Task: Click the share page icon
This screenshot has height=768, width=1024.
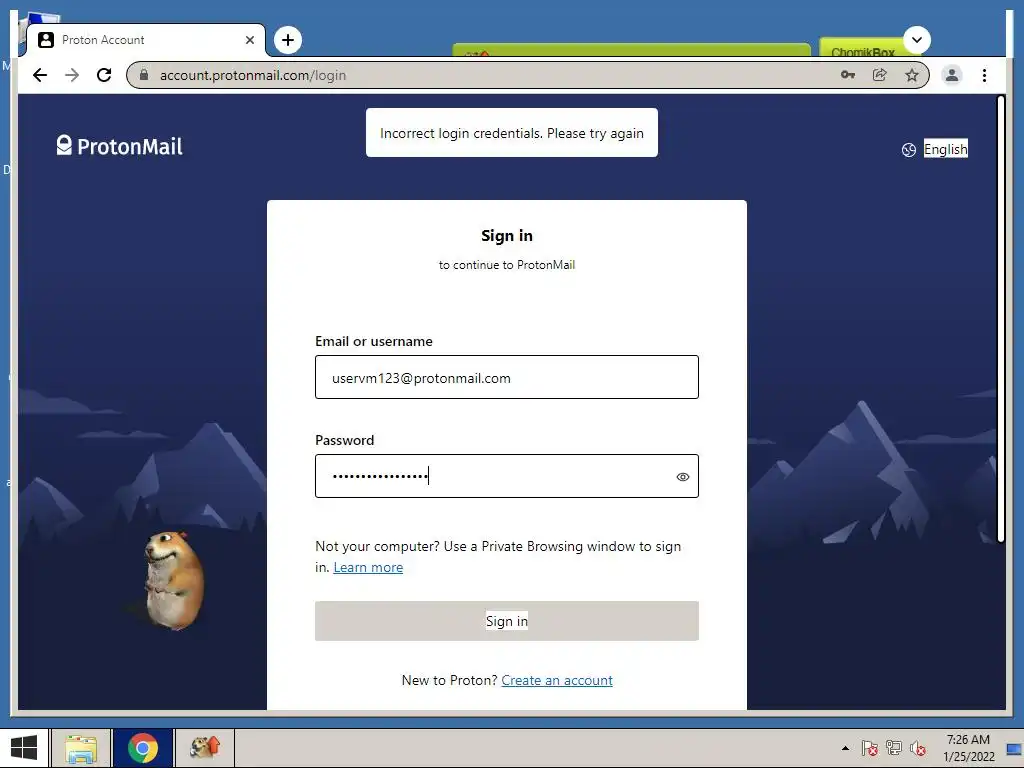Action: click(x=880, y=75)
